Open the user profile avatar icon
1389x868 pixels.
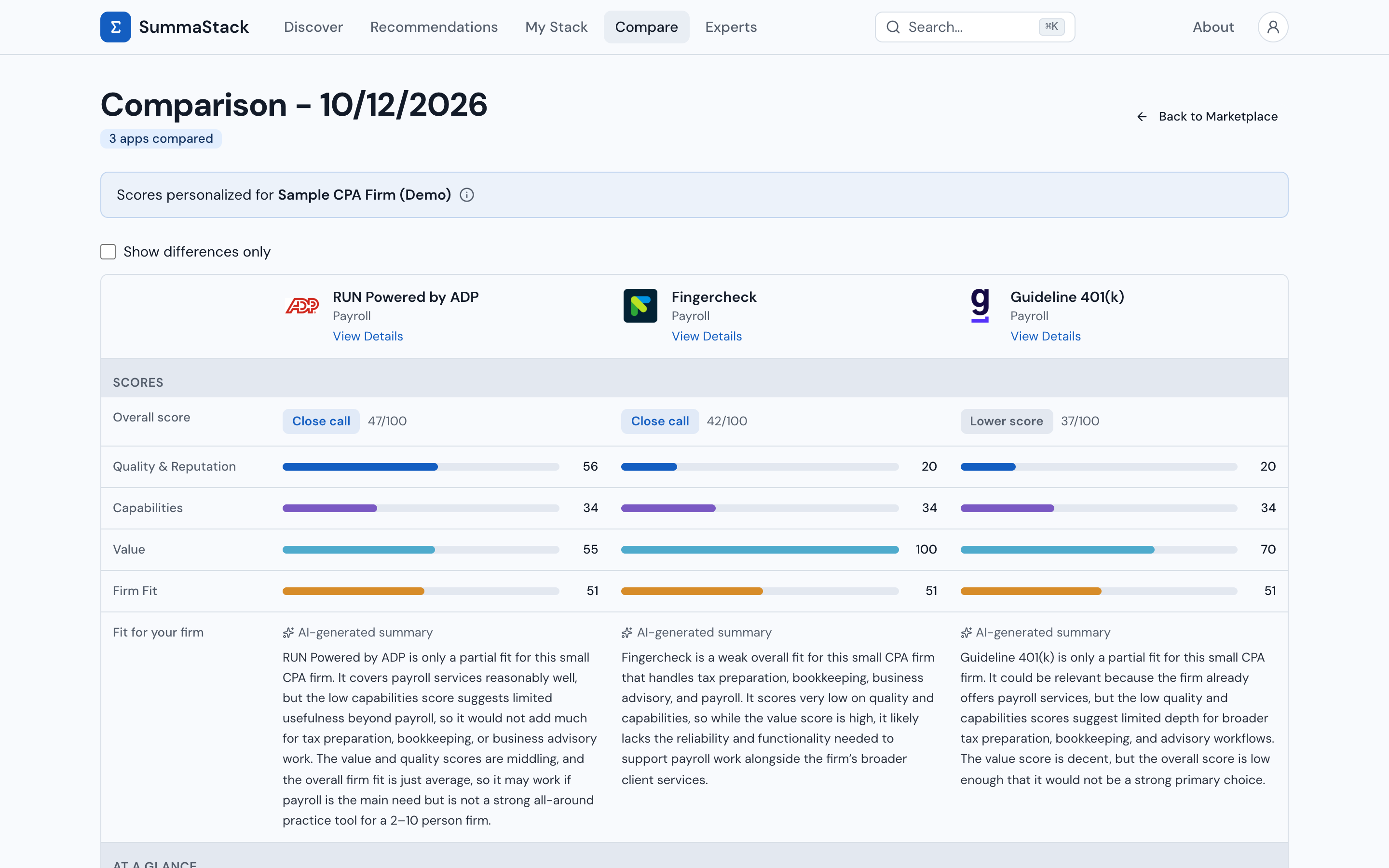coord(1272,27)
